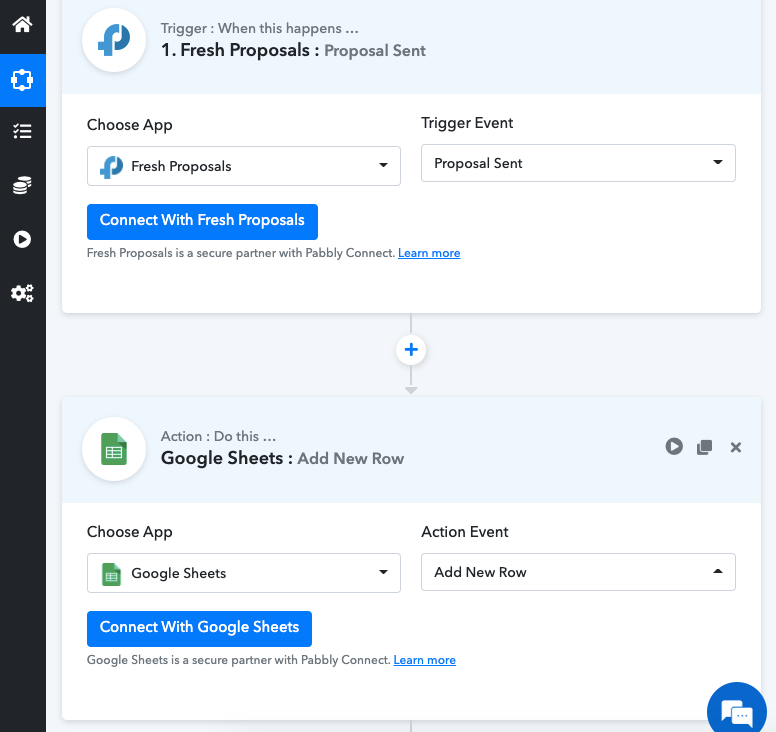Click Connect With Google Sheets button
The height and width of the screenshot is (732, 776).
[x=199, y=629]
